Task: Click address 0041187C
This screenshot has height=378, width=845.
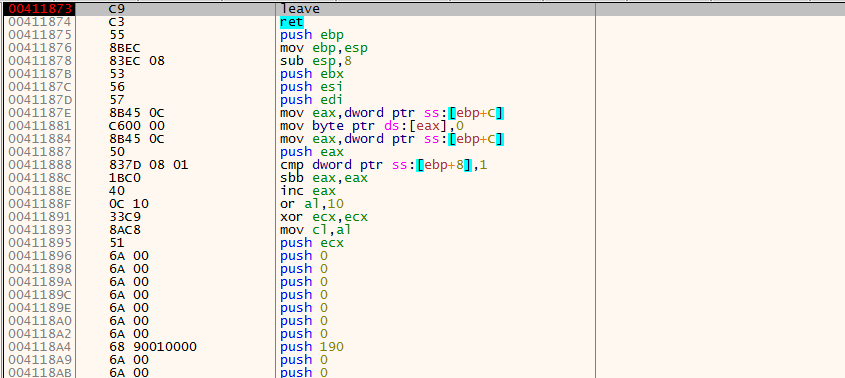Action: (40, 87)
